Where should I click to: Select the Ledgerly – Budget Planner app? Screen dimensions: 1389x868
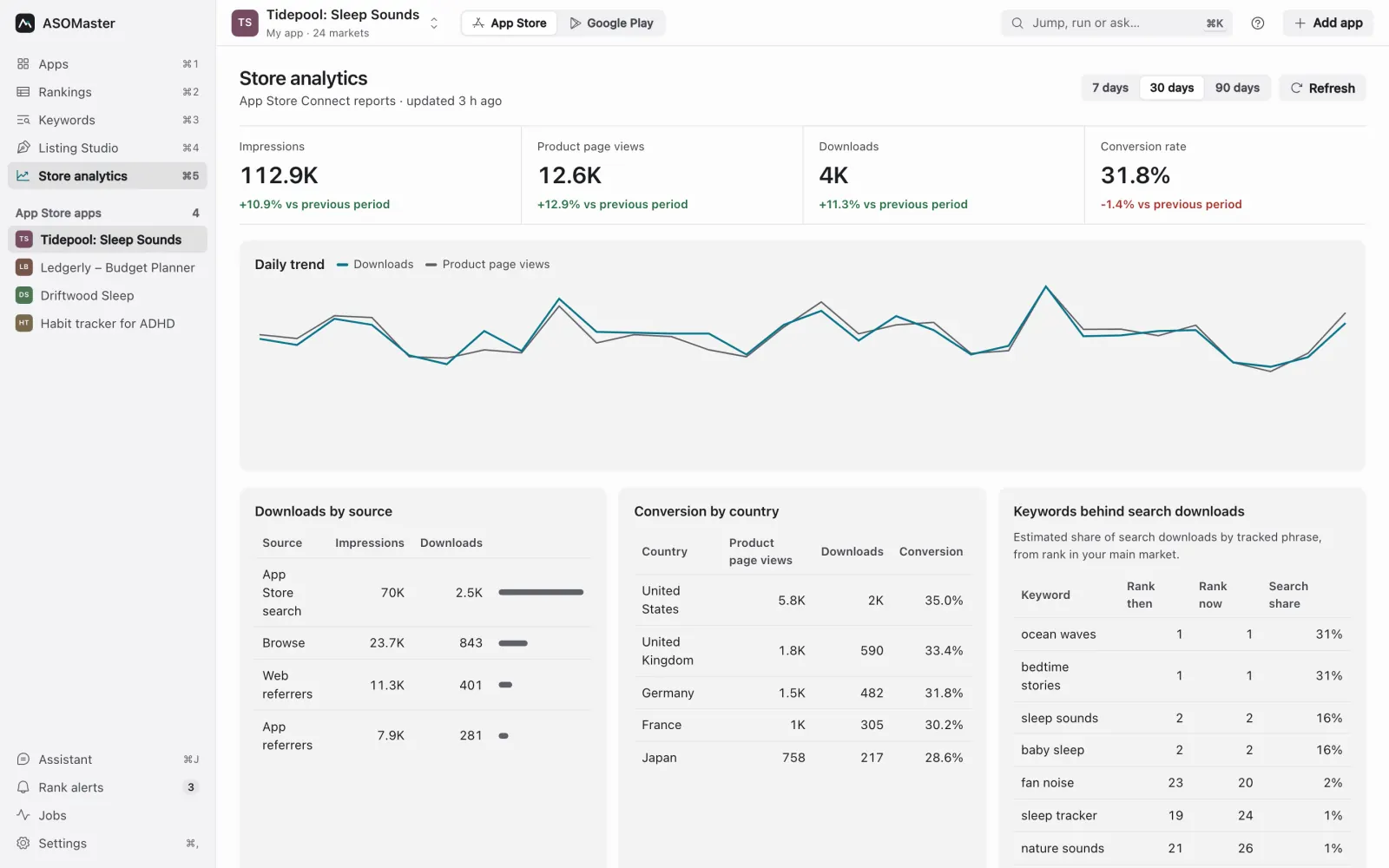108,267
